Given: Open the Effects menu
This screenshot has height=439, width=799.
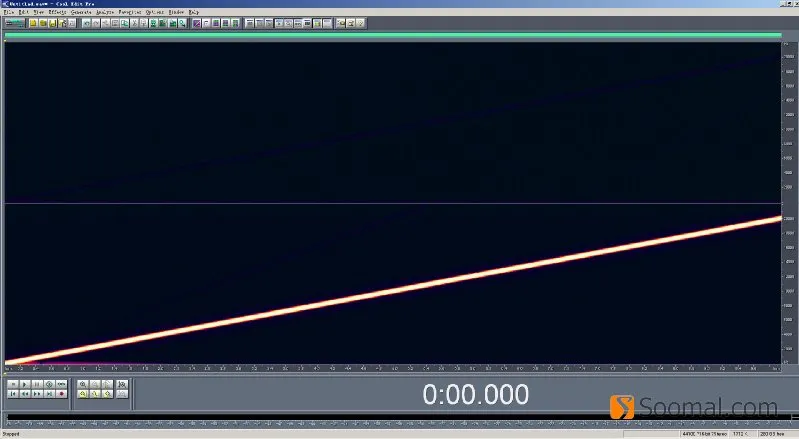Looking at the screenshot, I should click(57, 12).
